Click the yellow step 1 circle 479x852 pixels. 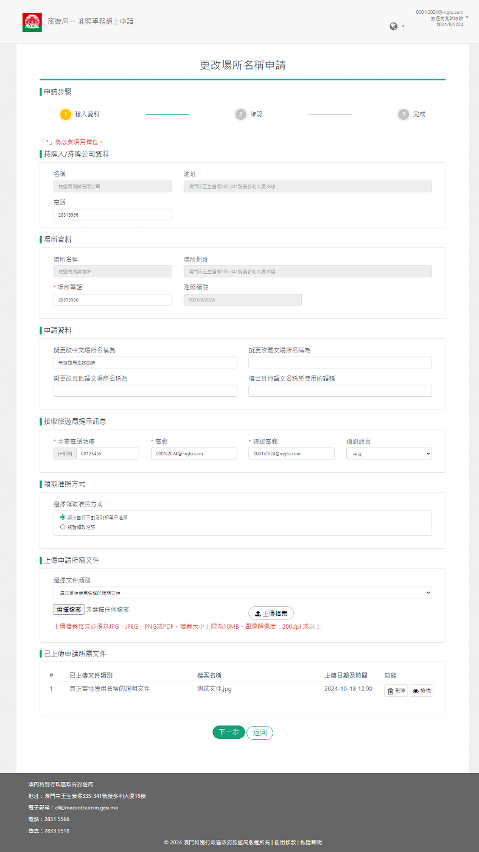65,115
